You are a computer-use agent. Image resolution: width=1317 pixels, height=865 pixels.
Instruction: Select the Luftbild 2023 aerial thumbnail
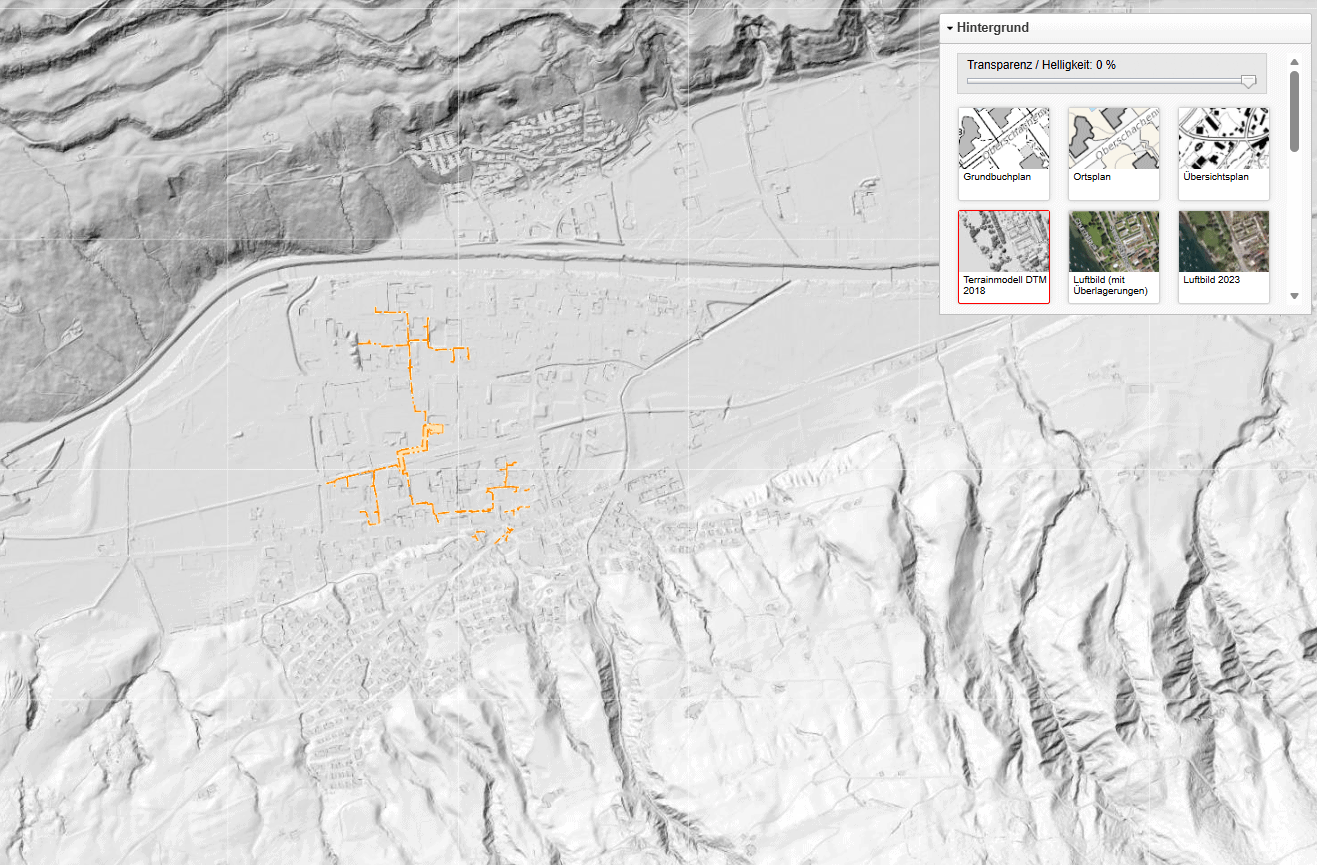coord(1224,241)
